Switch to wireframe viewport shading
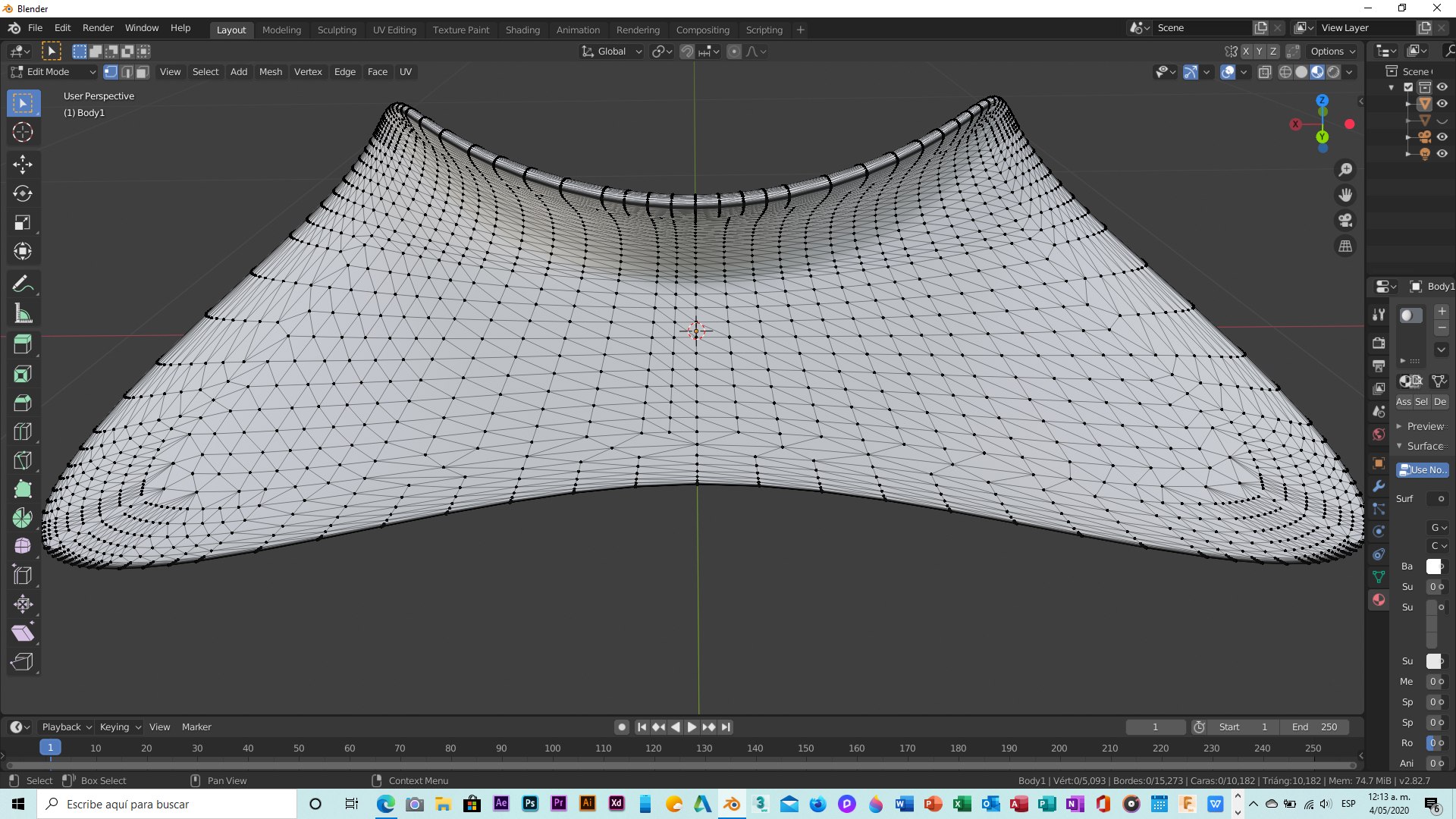 pyautogui.click(x=1285, y=72)
